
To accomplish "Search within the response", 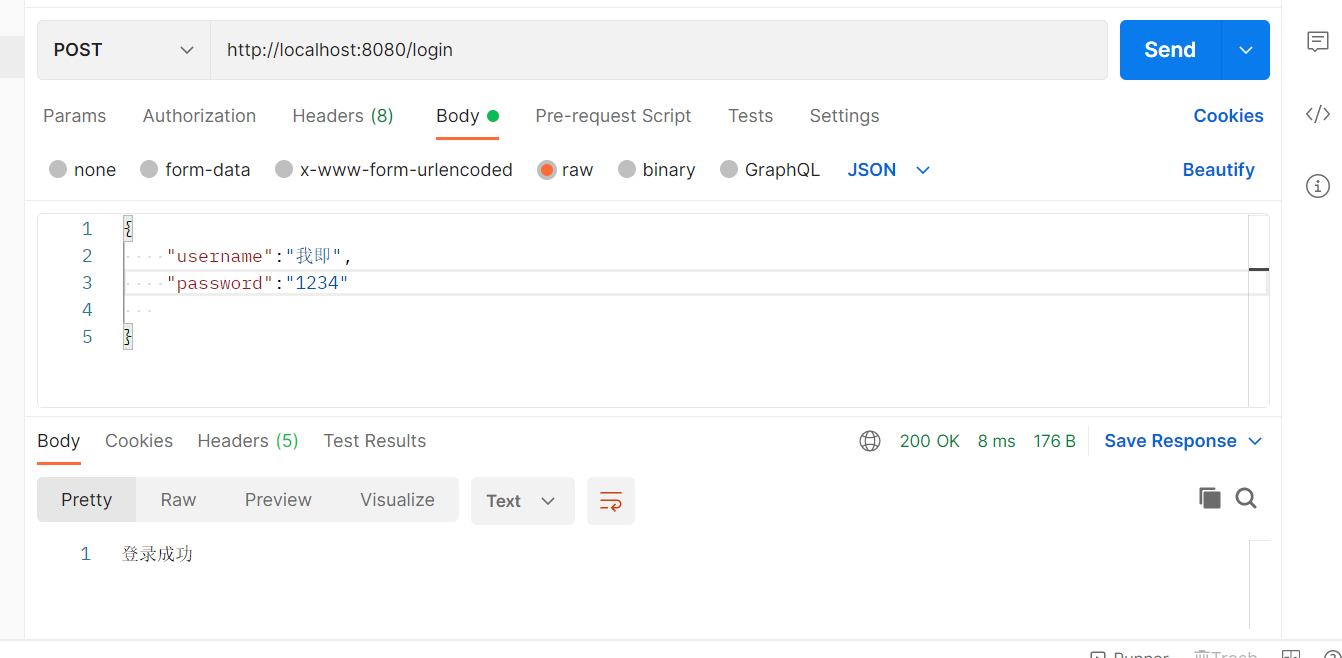I will 1246,498.
